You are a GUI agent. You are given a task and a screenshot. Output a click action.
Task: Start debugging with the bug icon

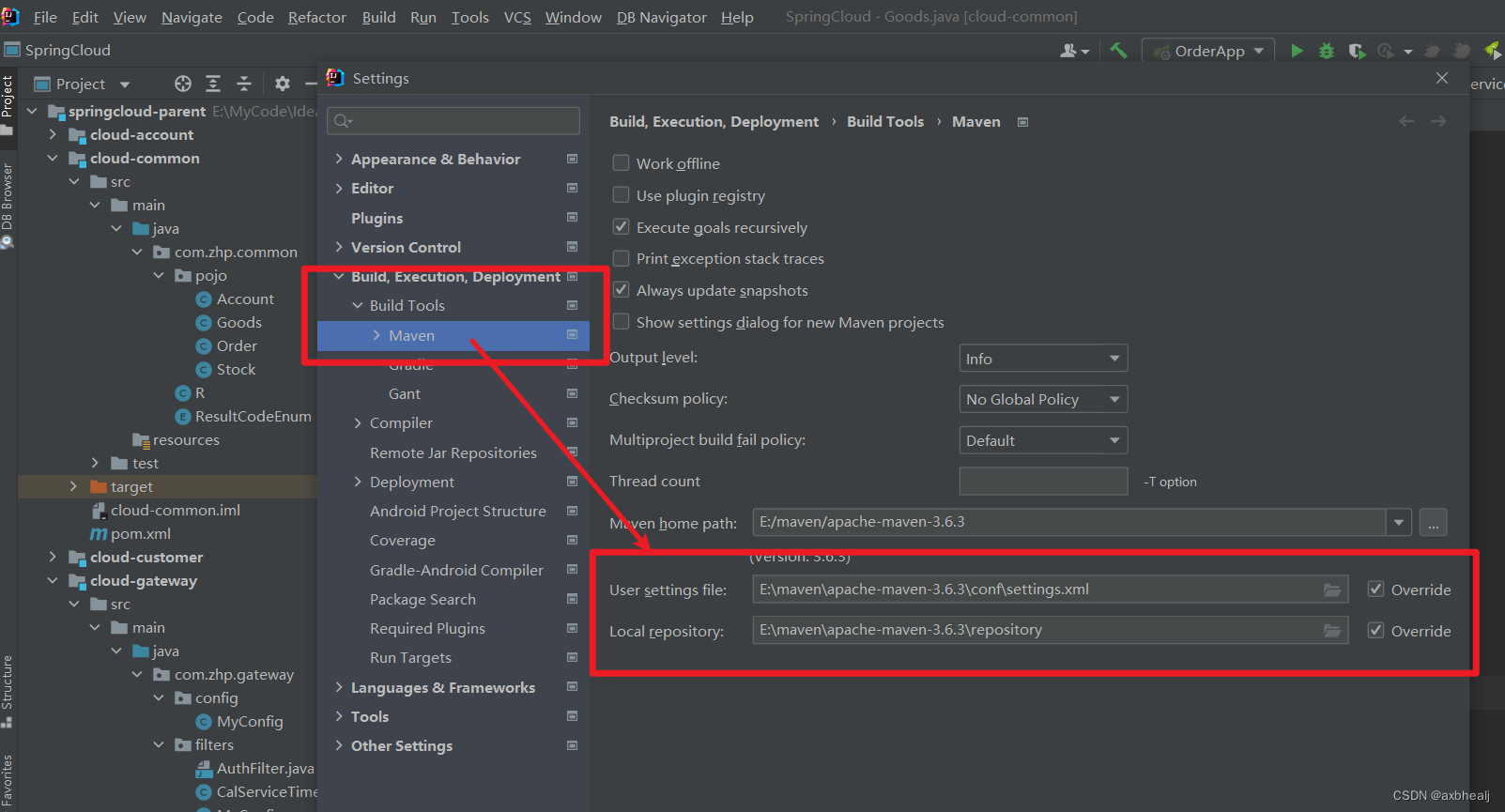[x=1327, y=51]
